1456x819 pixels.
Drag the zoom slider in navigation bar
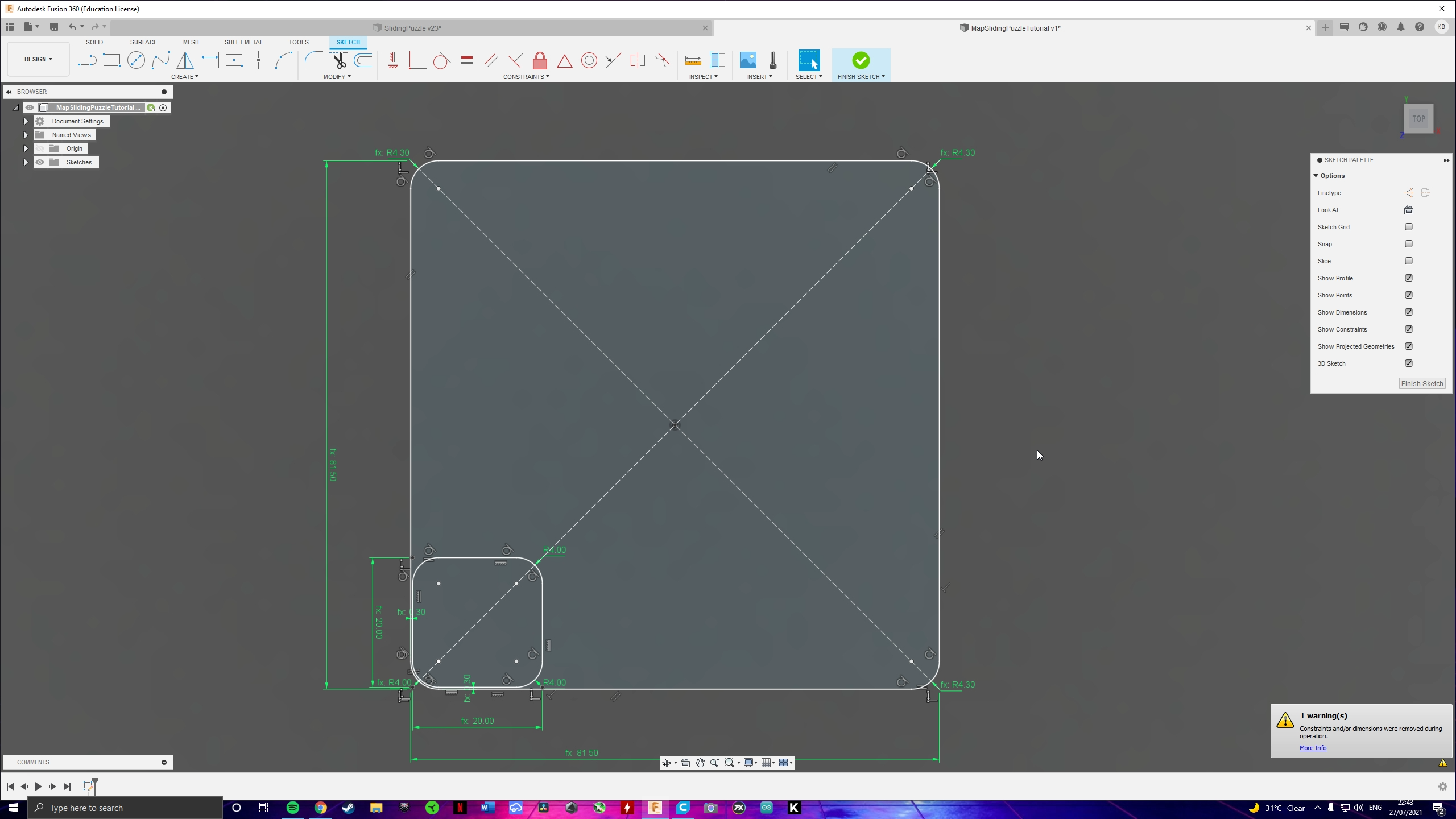pos(713,763)
